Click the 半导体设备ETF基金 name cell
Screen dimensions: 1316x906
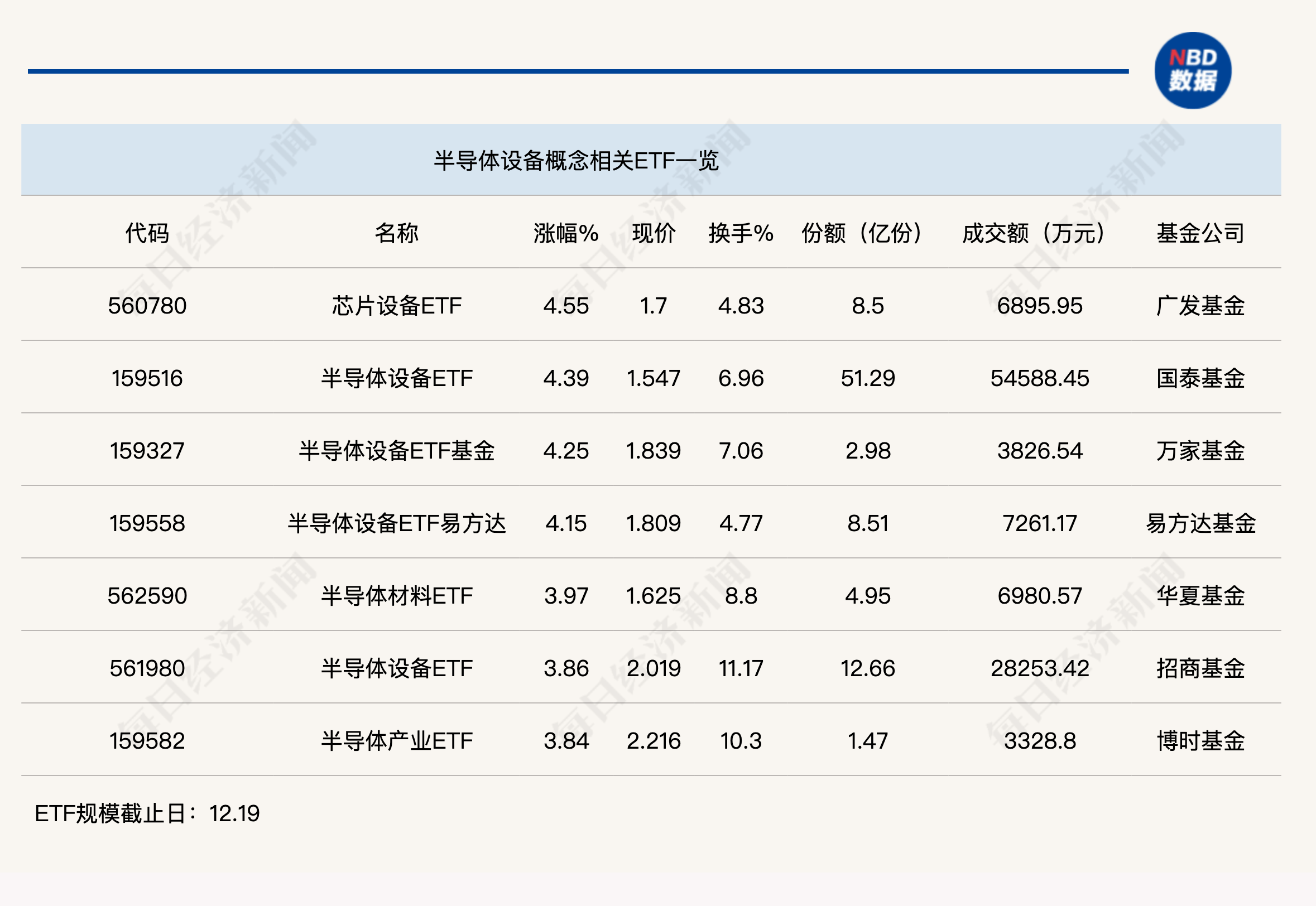pos(396,451)
